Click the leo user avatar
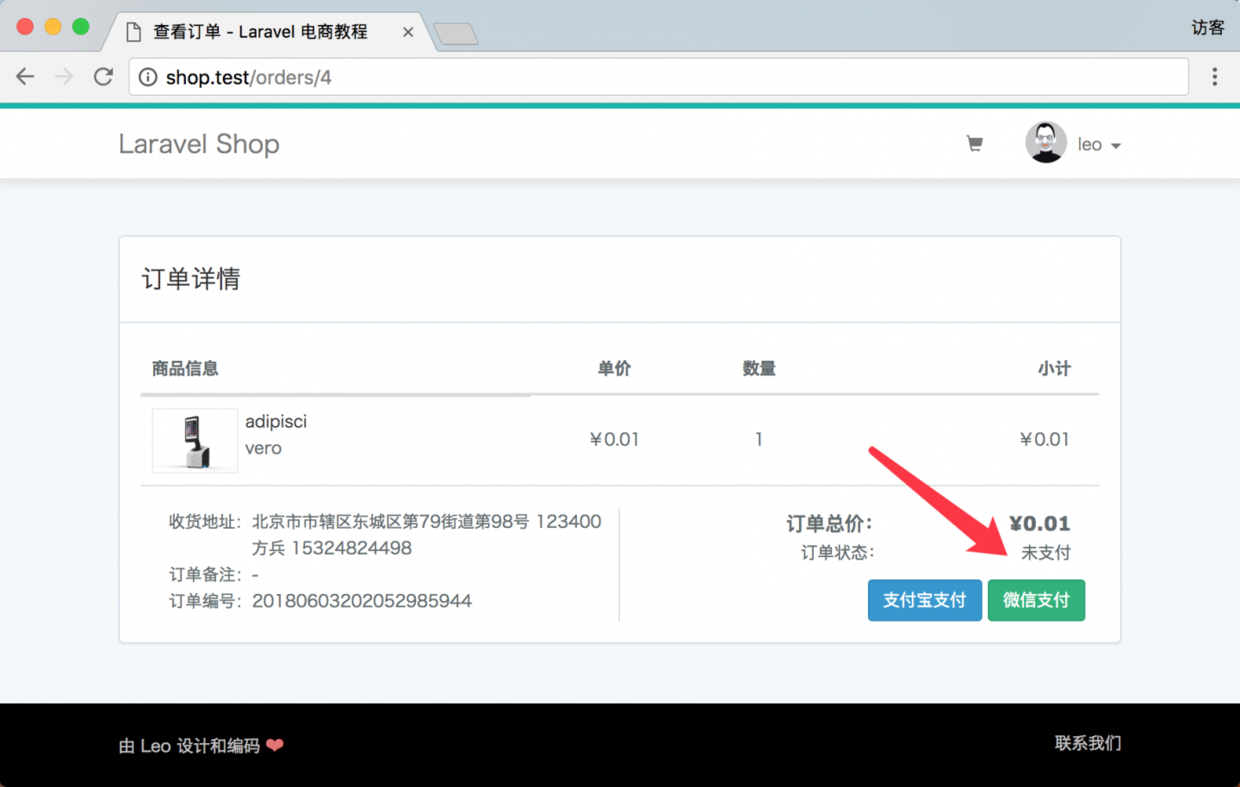Image resolution: width=1240 pixels, height=787 pixels. [1046, 143]
